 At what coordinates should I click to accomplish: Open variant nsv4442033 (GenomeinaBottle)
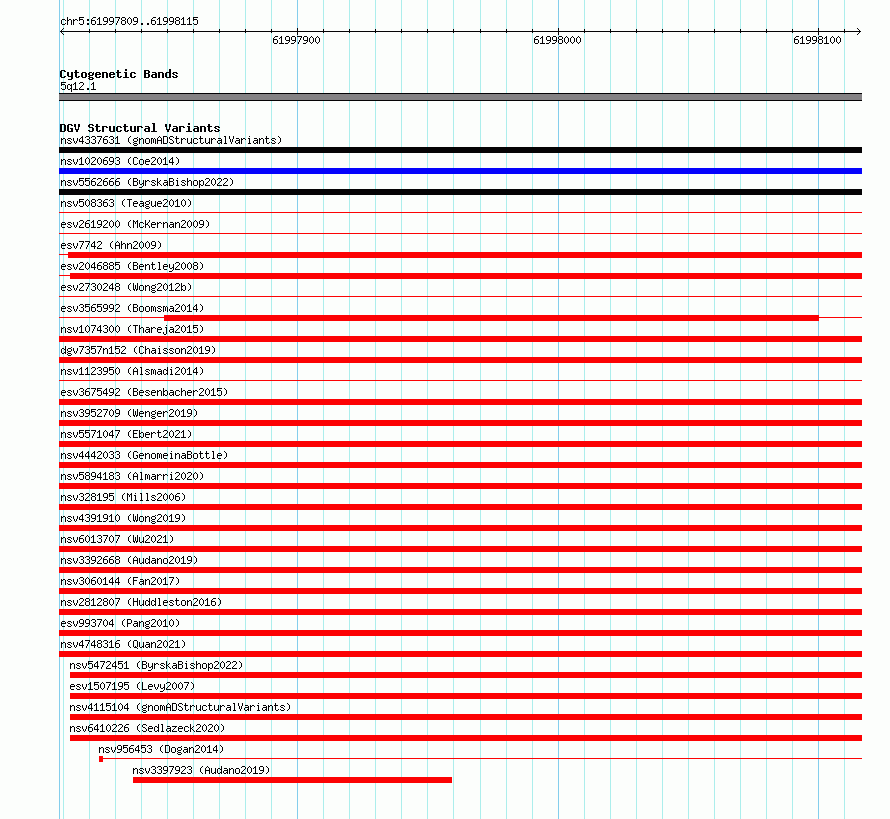coord(144,455)
